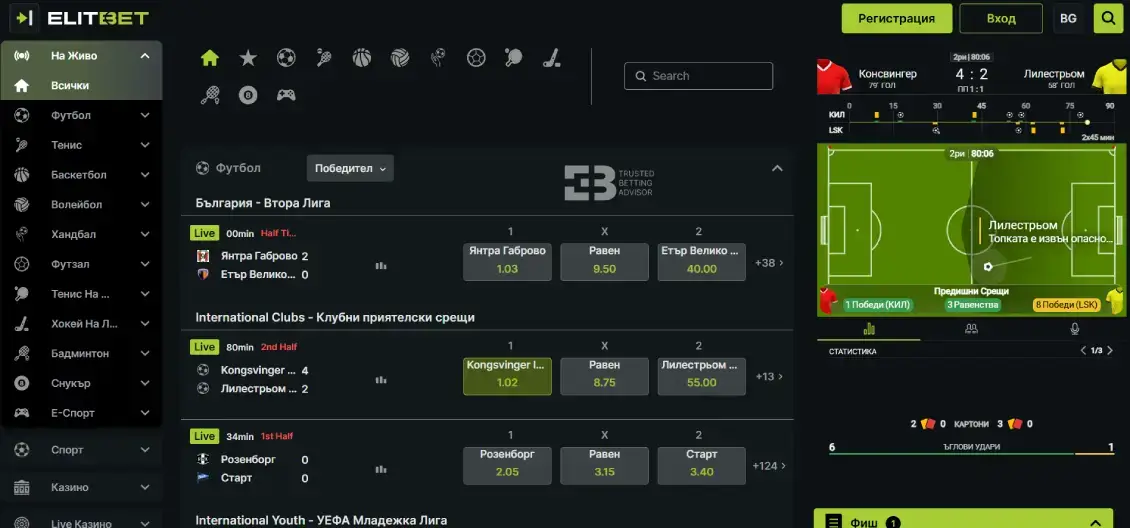Switch to the statistics bar-chart tab in match tracker
This screenshot has height=528, width=1130.
868,329
